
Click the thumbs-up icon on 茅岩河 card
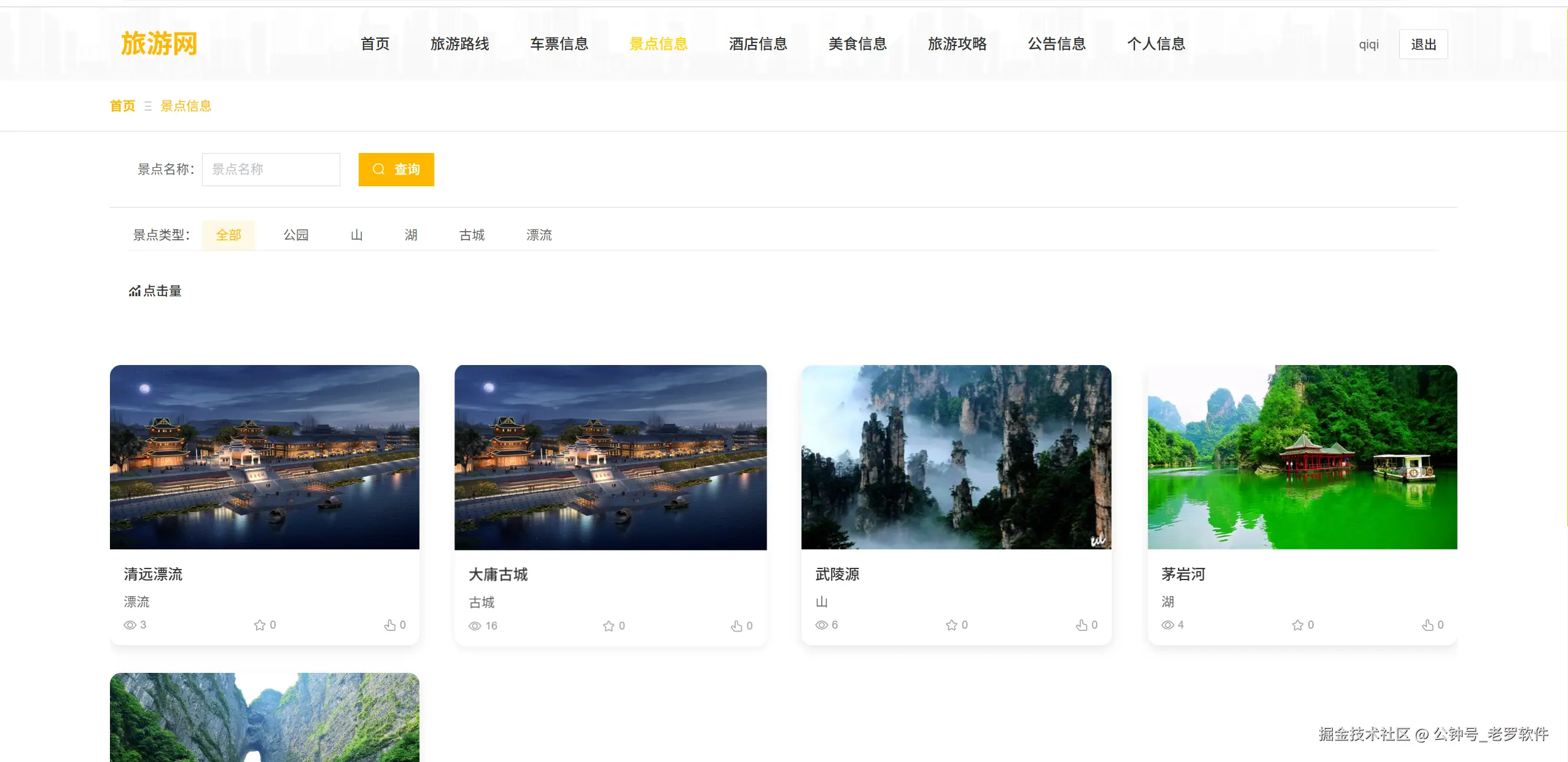pyautogui.click(x=1427, y=625)
